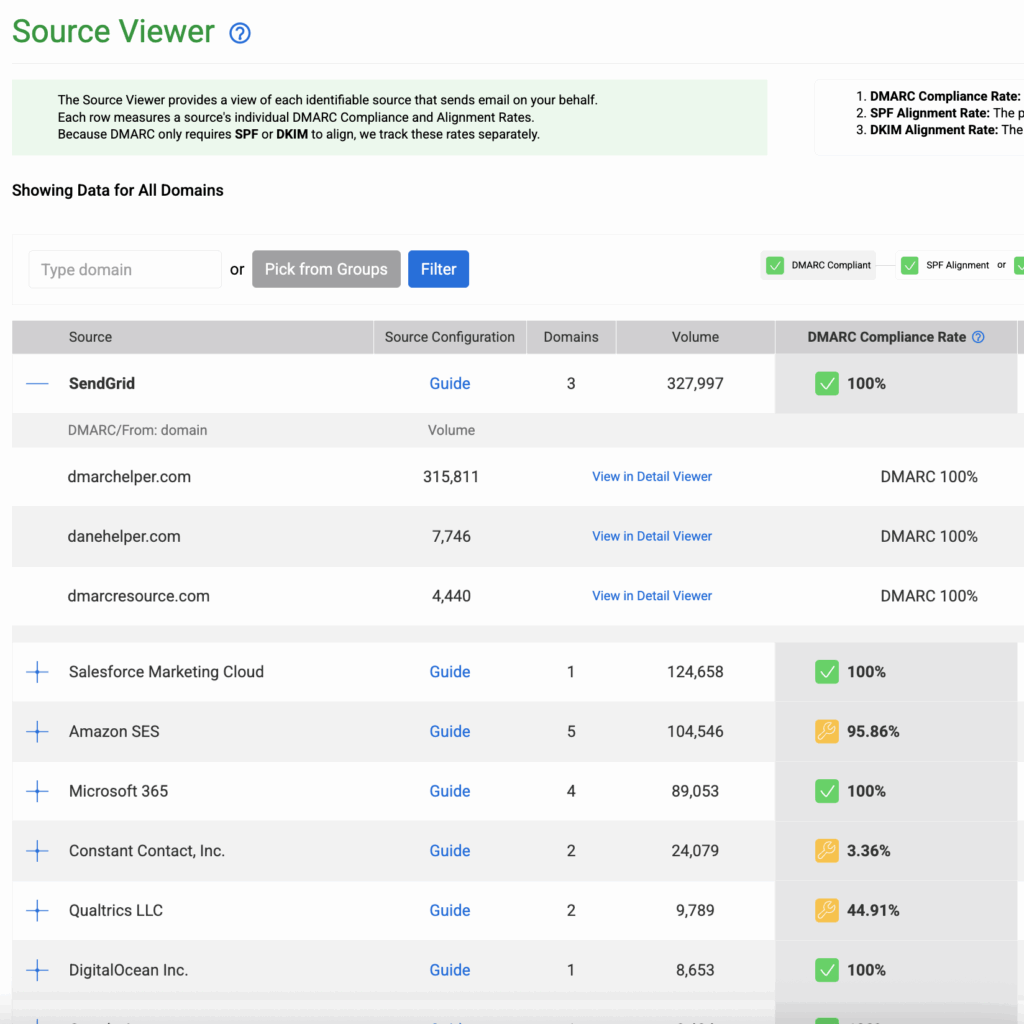Expand the Qualtrics LLC row
Viewport: 1024px width, 1024px height.
pos(37,910)
